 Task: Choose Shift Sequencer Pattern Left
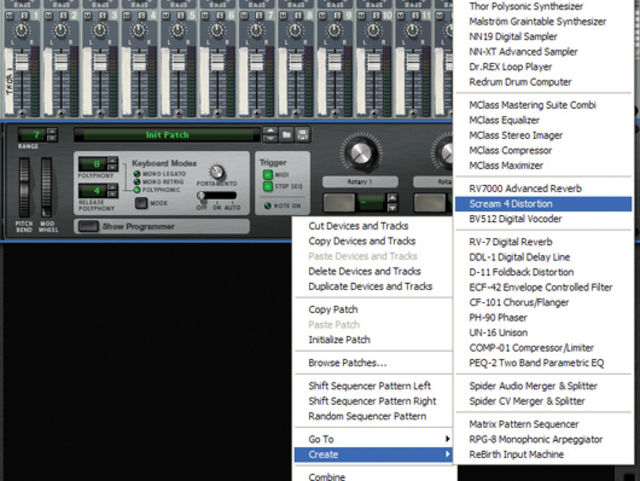(373, 386)
